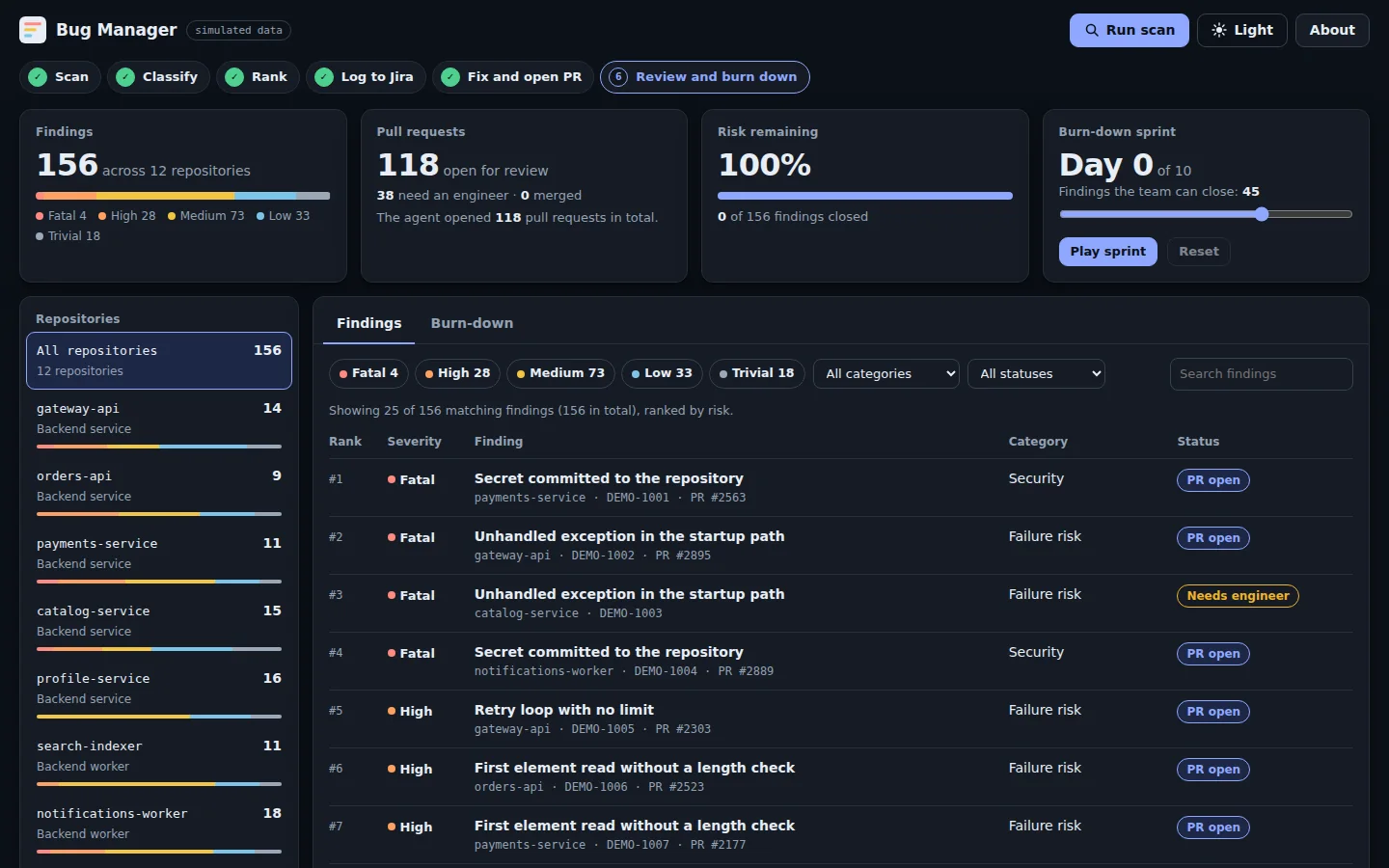Screen dimensions: 1389x868
Task: Adjust the findings-team-can-close slider
Action: tap(1206, 214)
